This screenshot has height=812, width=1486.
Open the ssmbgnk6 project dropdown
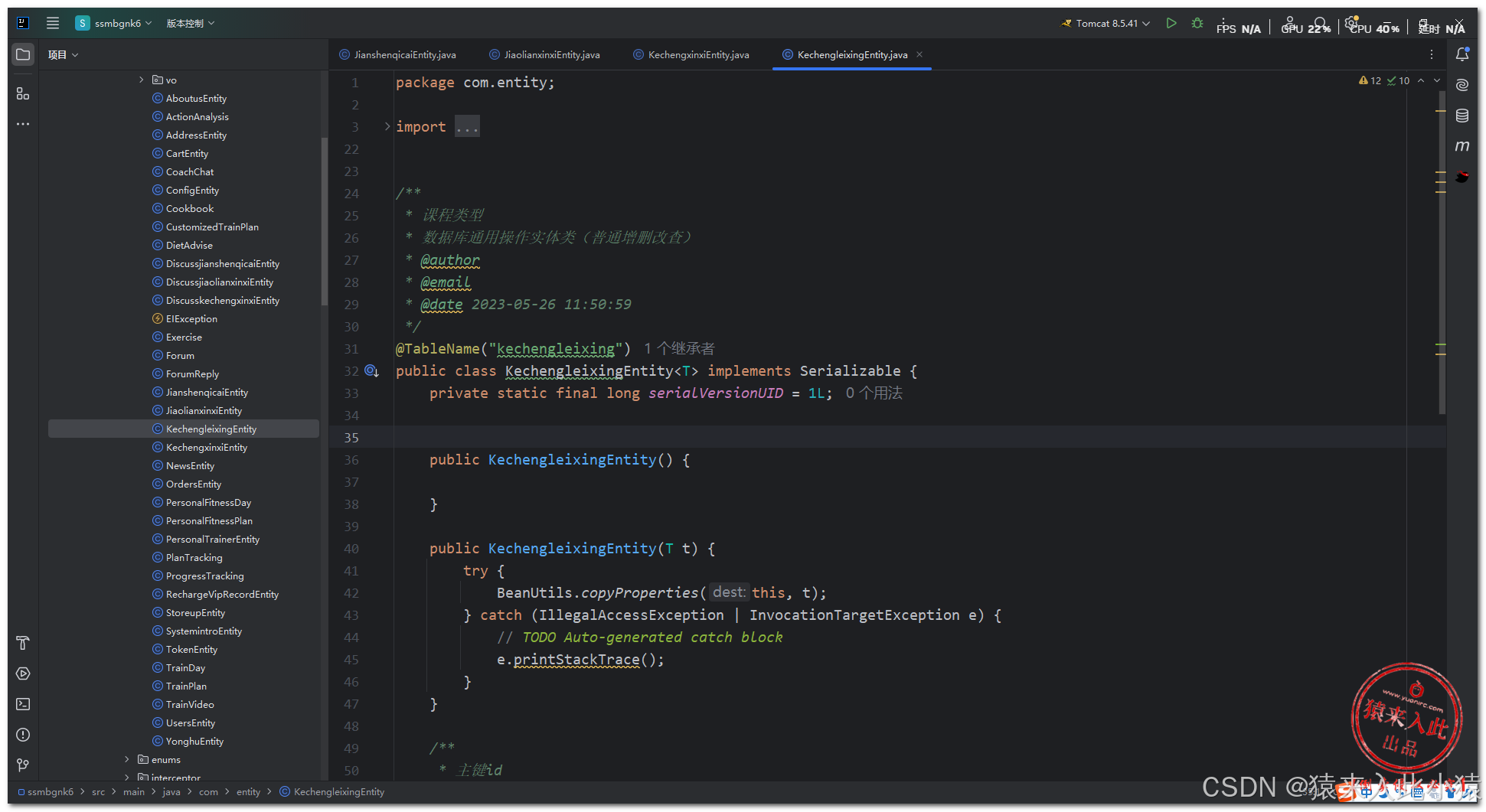click(x=114, y=23)
